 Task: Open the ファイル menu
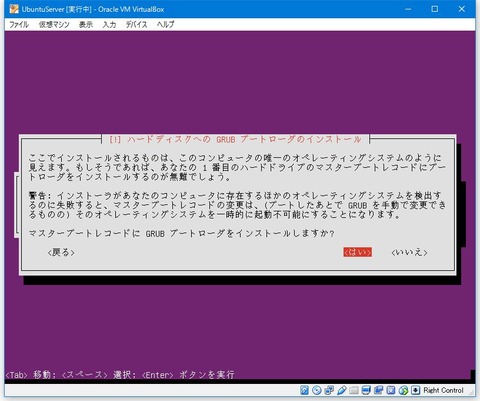pyautogui.click(x=19, y=24)
